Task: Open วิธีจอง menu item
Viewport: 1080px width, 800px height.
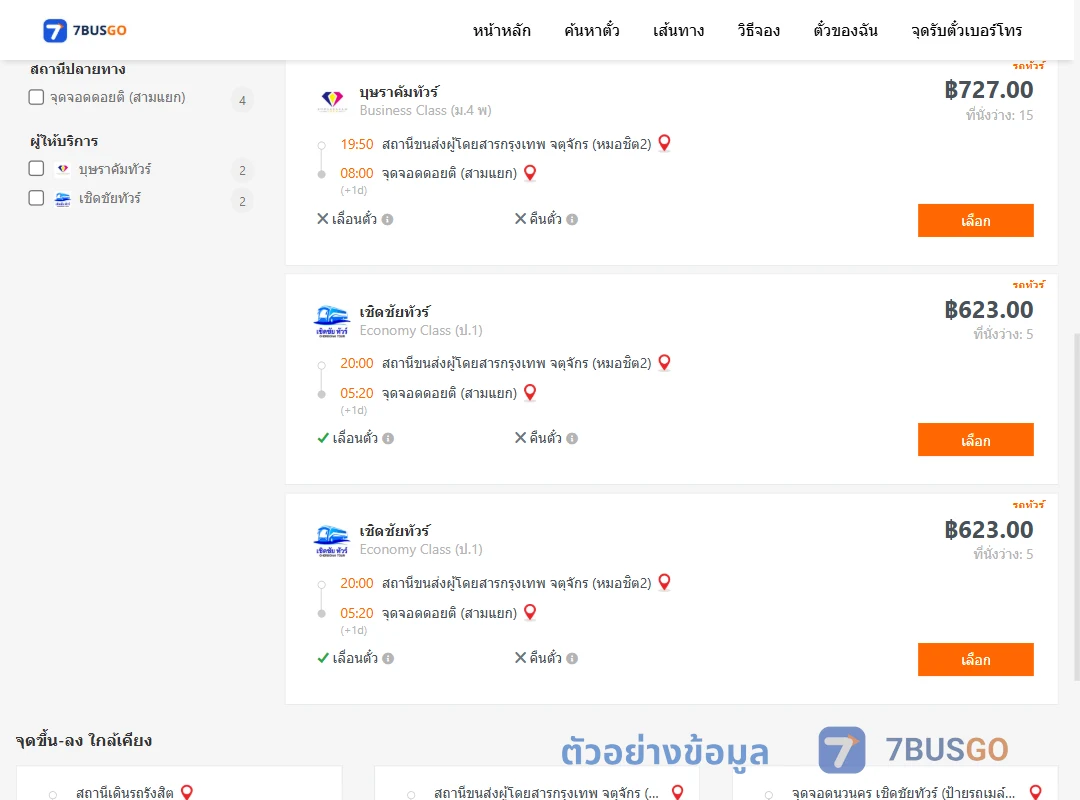Action: pos(758,30)
